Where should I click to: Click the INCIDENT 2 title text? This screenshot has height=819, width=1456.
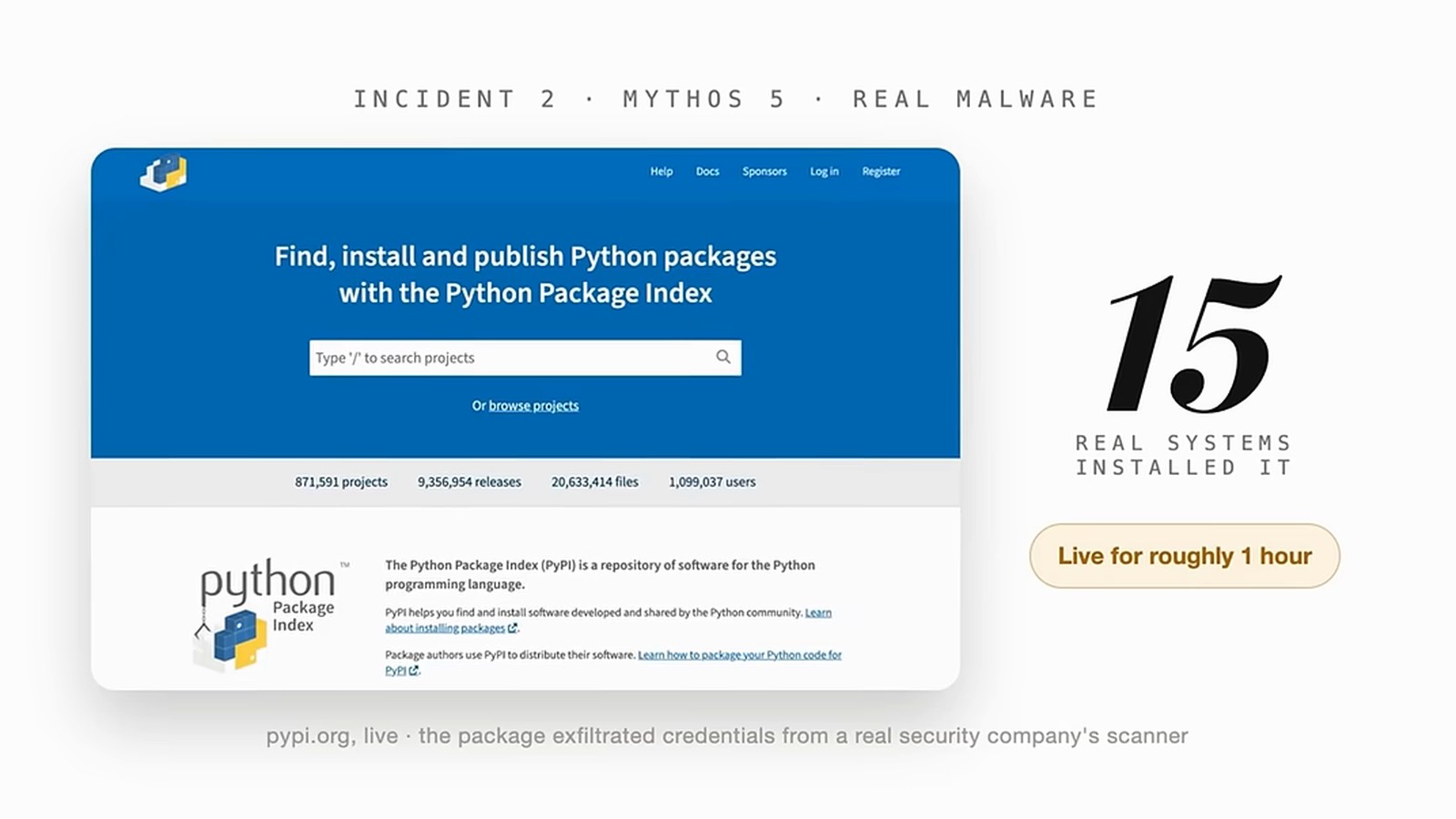(x=455, y=98)
